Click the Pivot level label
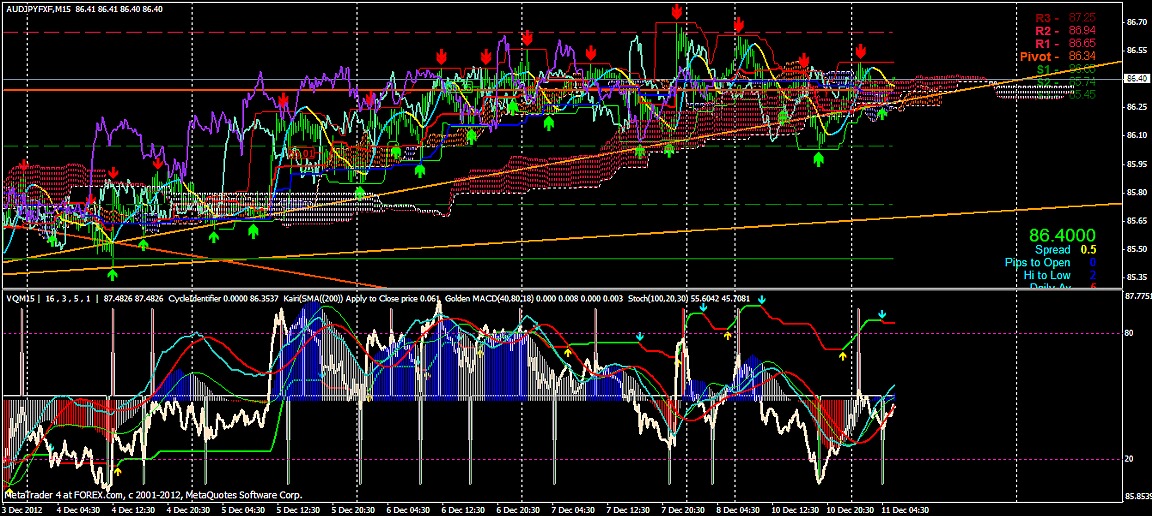Image resolution: width=1152 pixels, height=516 pixels. tap(1040, 57)
